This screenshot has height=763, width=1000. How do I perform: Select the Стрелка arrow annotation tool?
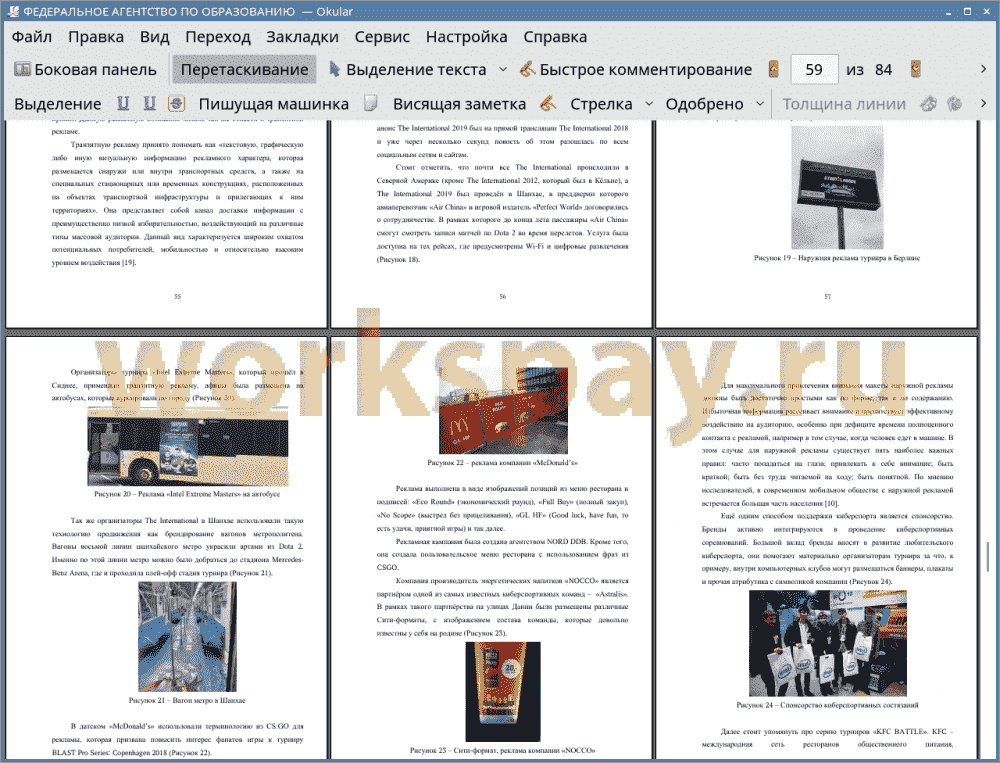[x=601, y=104]
